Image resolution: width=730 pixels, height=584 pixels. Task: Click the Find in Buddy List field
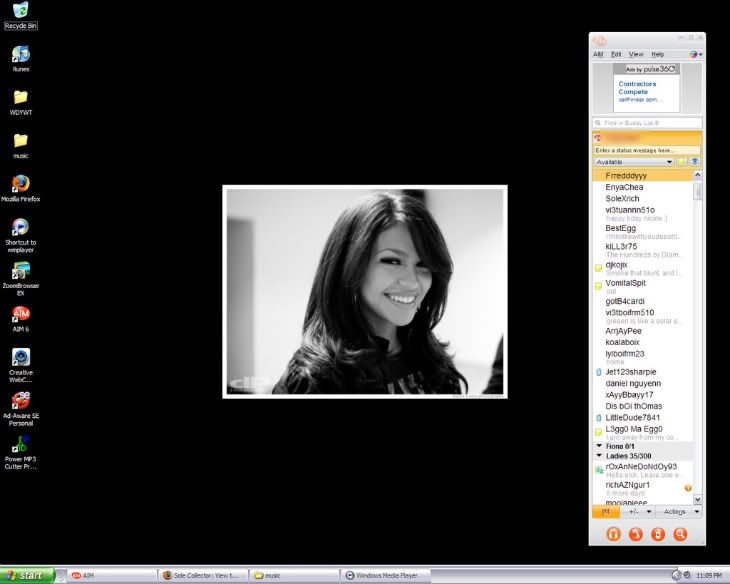646,122
